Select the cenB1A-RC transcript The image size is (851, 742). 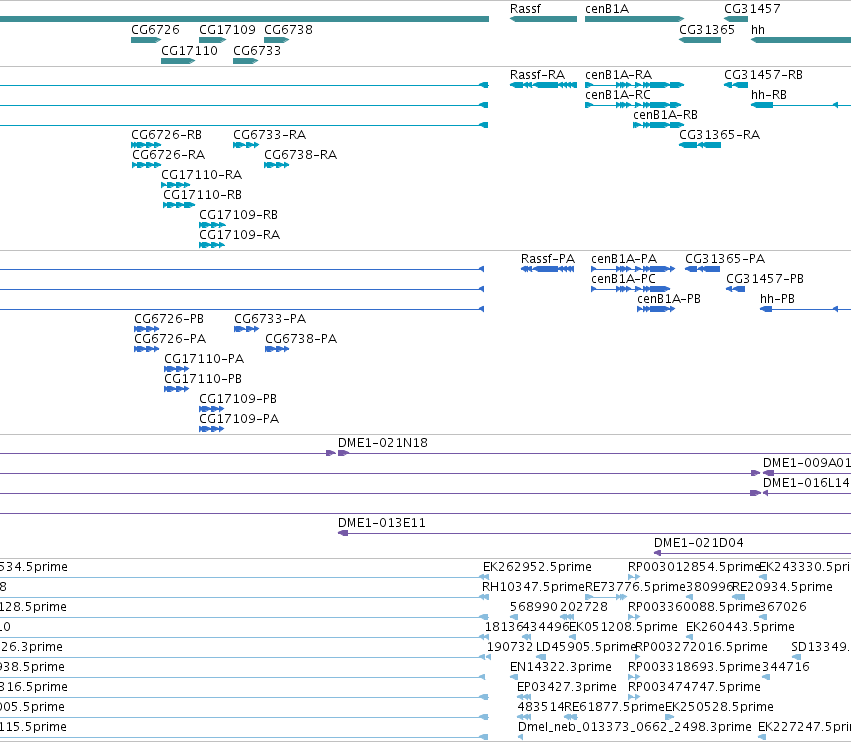633,105
